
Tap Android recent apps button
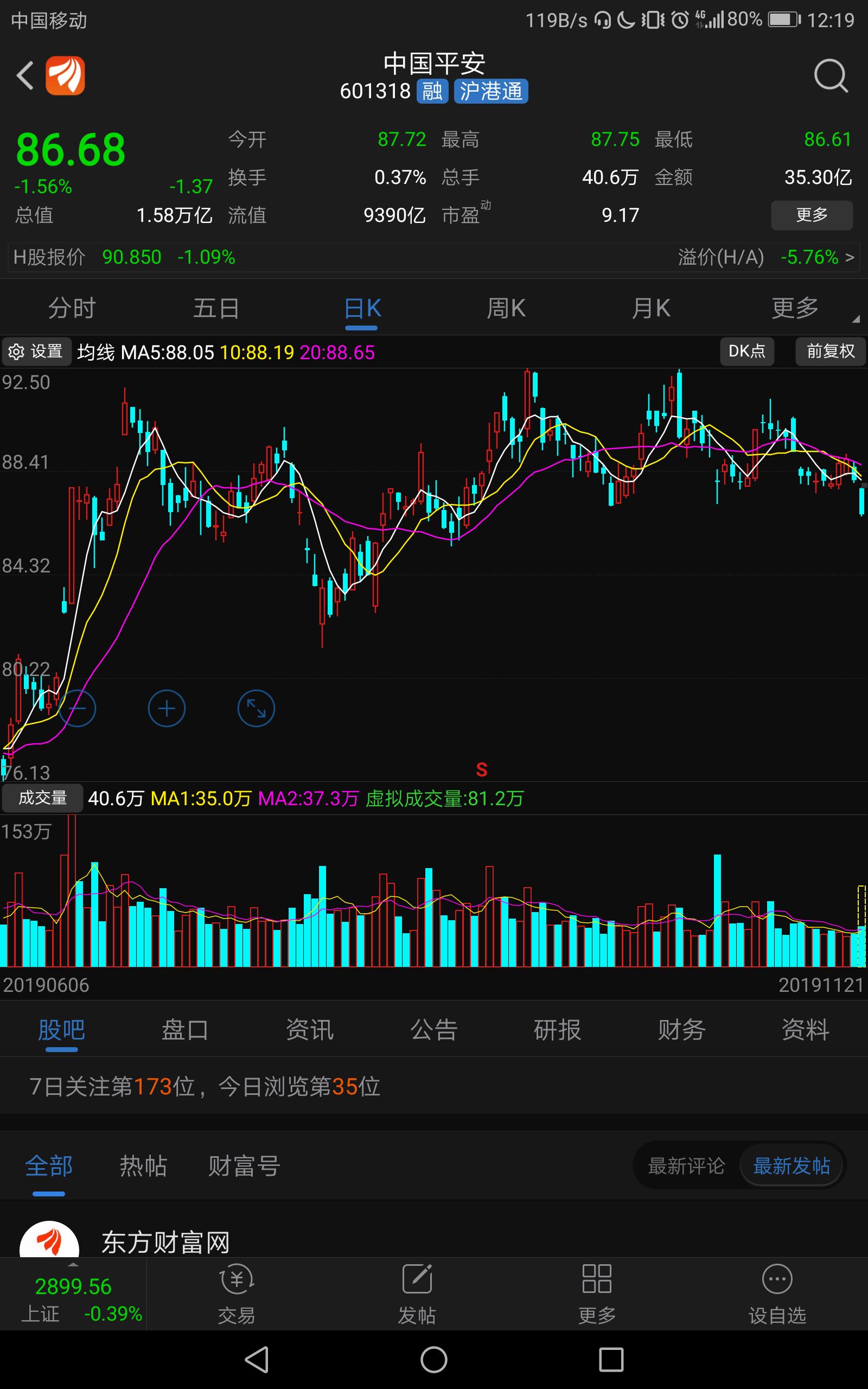(611, 1359)
